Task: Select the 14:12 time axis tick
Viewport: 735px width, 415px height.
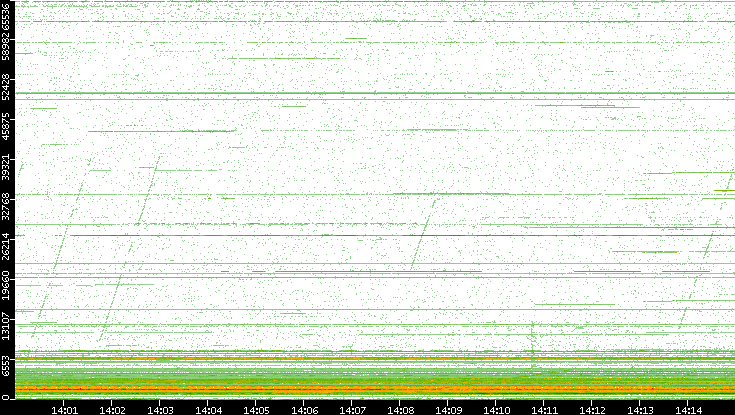Action: click(592, 409)
